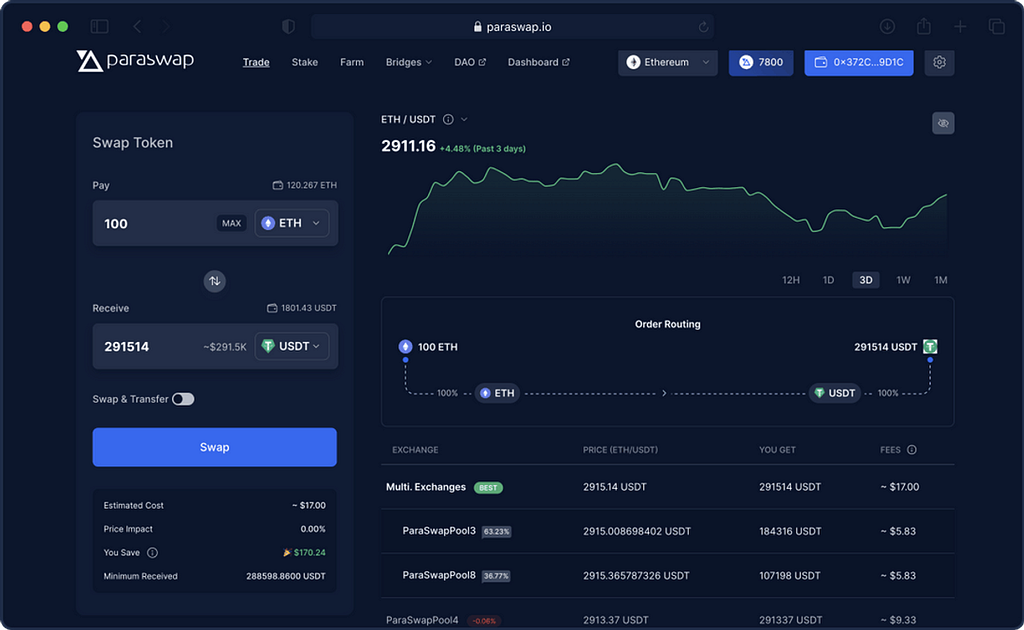Click the 7800 PSP balance button
This screenshot has height=630, width=1024.
coord(761,62)
